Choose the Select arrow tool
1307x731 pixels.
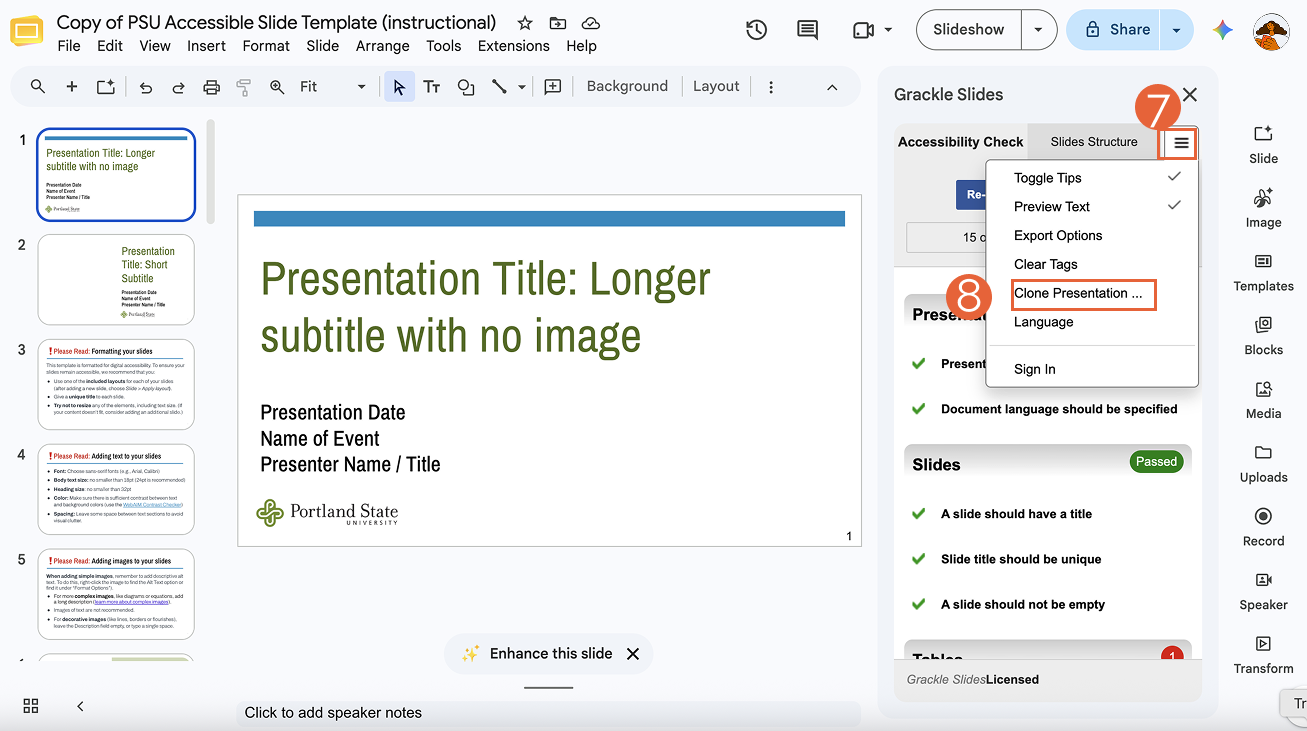coord(400,87)
